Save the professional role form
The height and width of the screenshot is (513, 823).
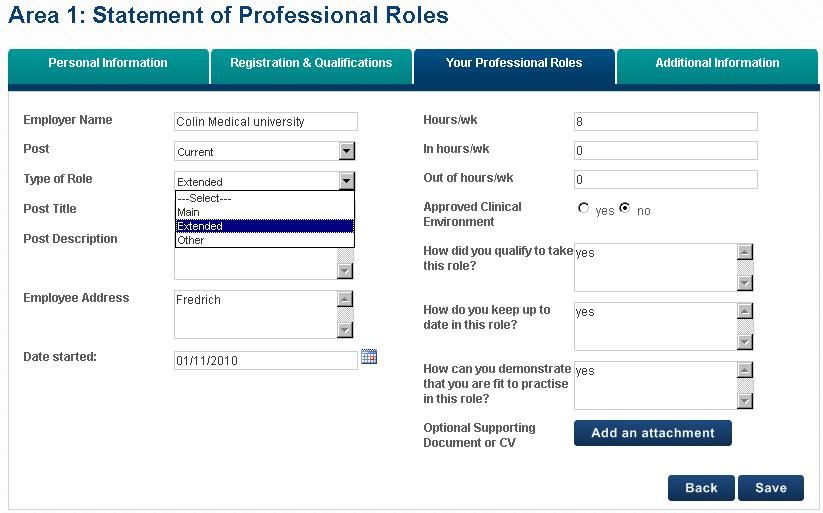click(x=771, y=488)
